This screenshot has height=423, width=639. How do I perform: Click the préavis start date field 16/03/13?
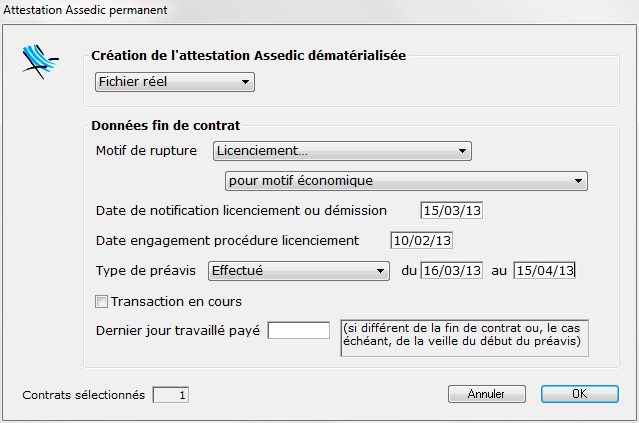click(452, 271)
